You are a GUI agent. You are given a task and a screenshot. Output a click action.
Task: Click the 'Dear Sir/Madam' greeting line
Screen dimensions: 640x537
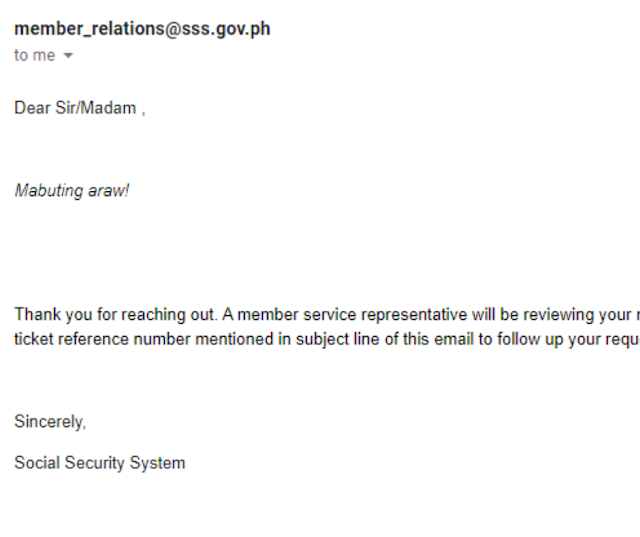click(80, 108)
